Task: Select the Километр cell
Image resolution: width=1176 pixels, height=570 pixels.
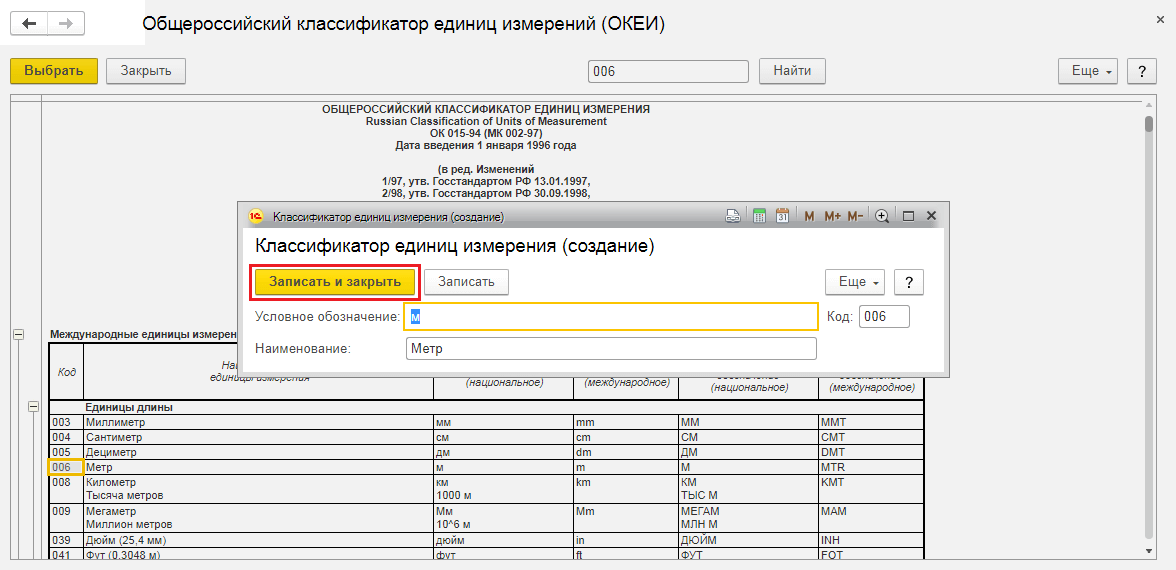Action: tap(258, 489)
